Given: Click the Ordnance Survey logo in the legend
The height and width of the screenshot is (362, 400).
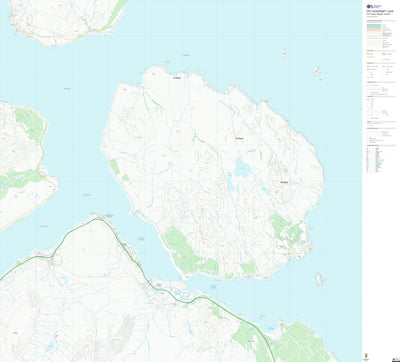Looking at the screenshot, I should tap(374, 6).
